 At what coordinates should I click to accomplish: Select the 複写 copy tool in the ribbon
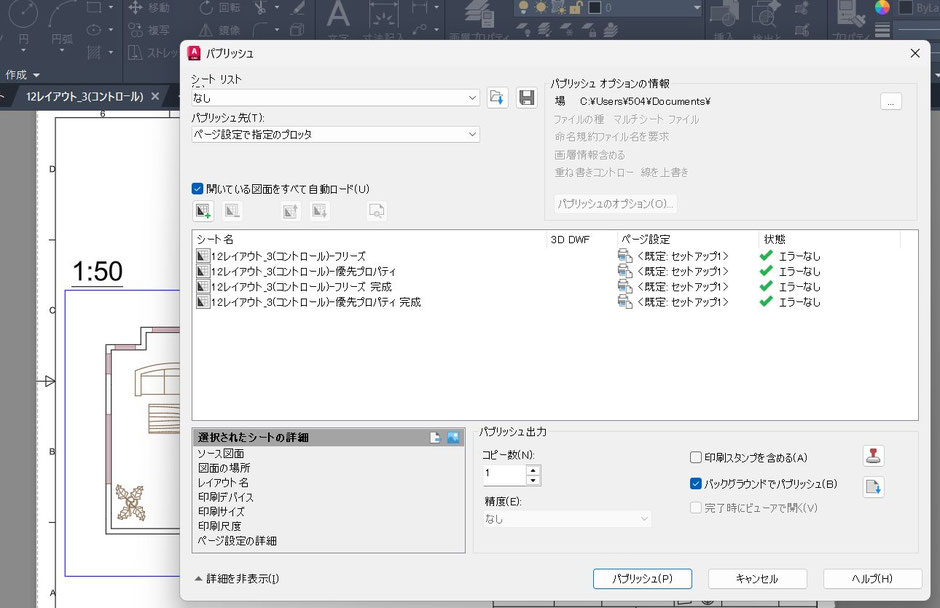pos(149,29)
